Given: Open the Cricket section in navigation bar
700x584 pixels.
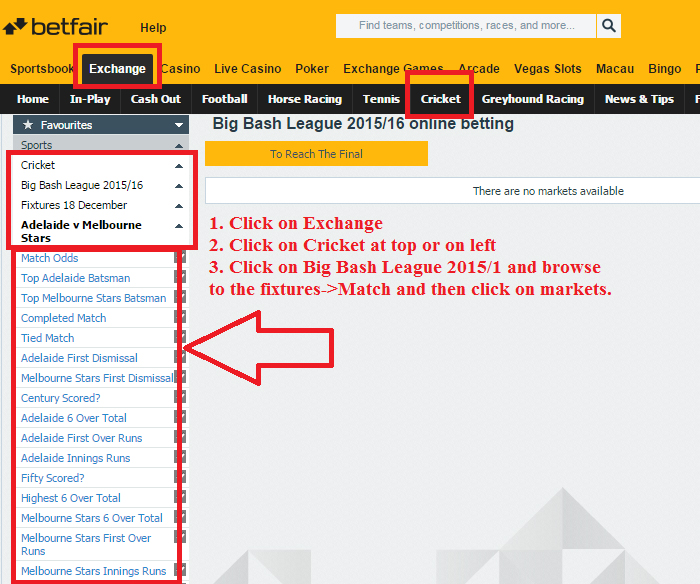Looking at the screenshot, I should [440, 99].
